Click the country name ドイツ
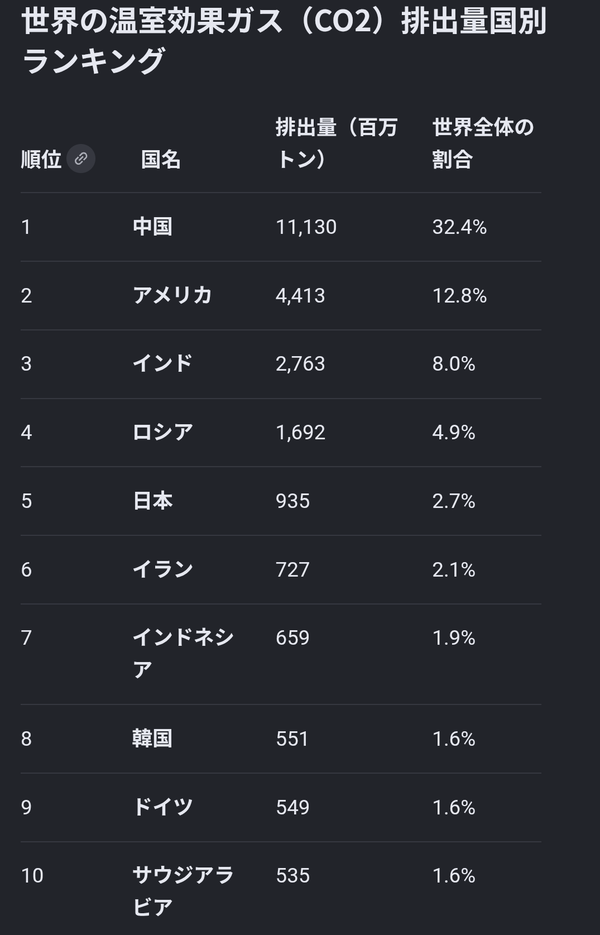600x935 pixels. [x=163, y=807]
